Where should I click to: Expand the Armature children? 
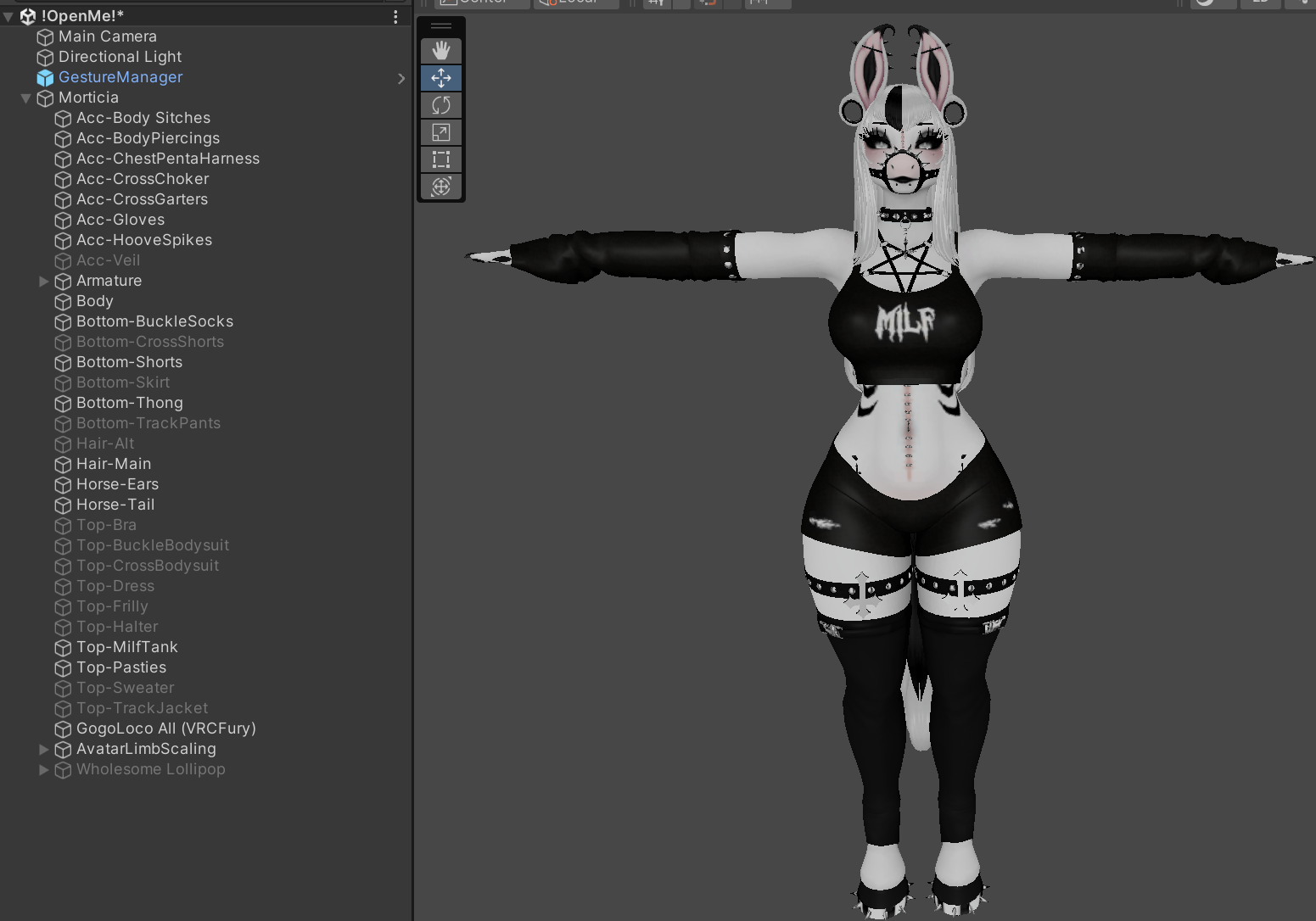click(44, 281)
